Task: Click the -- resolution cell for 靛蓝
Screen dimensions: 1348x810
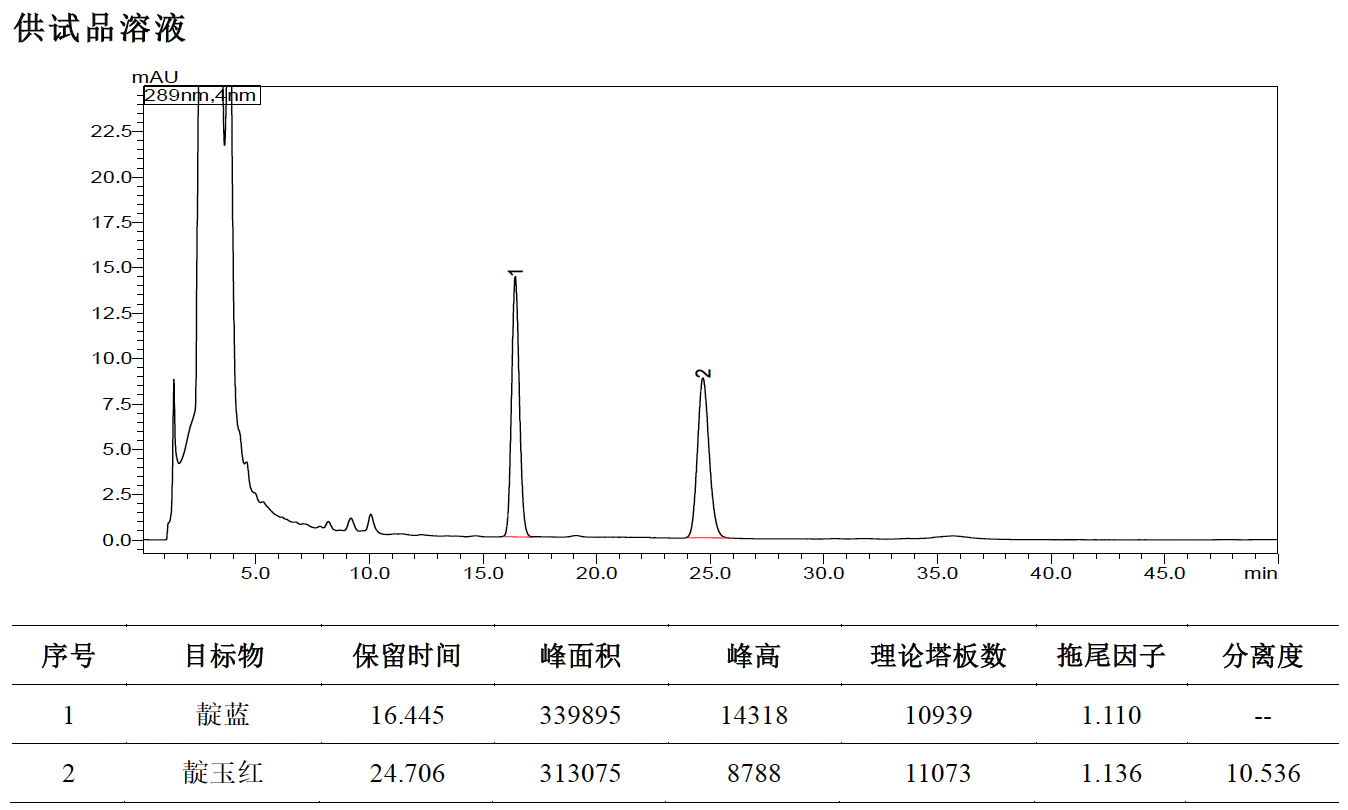Action: (1263, 717)
